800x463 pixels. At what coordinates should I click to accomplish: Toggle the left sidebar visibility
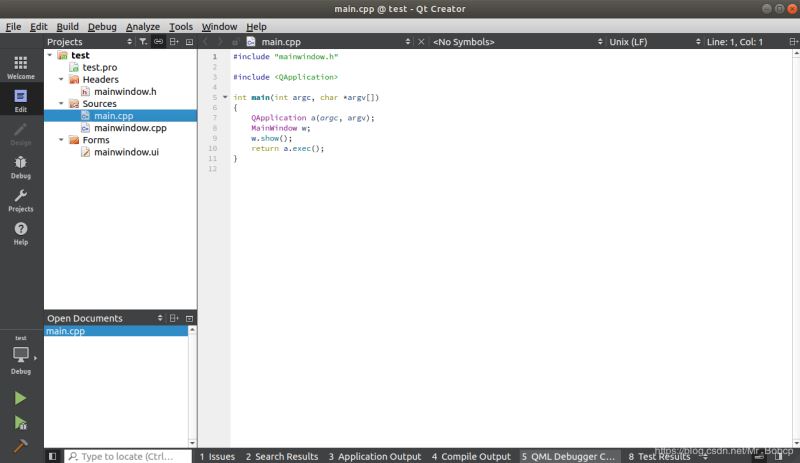tap(52, 456)
